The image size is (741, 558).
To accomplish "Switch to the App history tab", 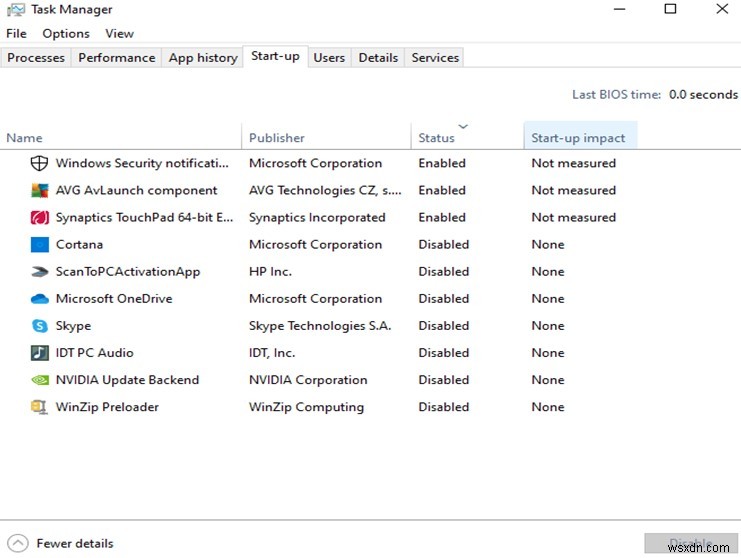I will point(203,58).
